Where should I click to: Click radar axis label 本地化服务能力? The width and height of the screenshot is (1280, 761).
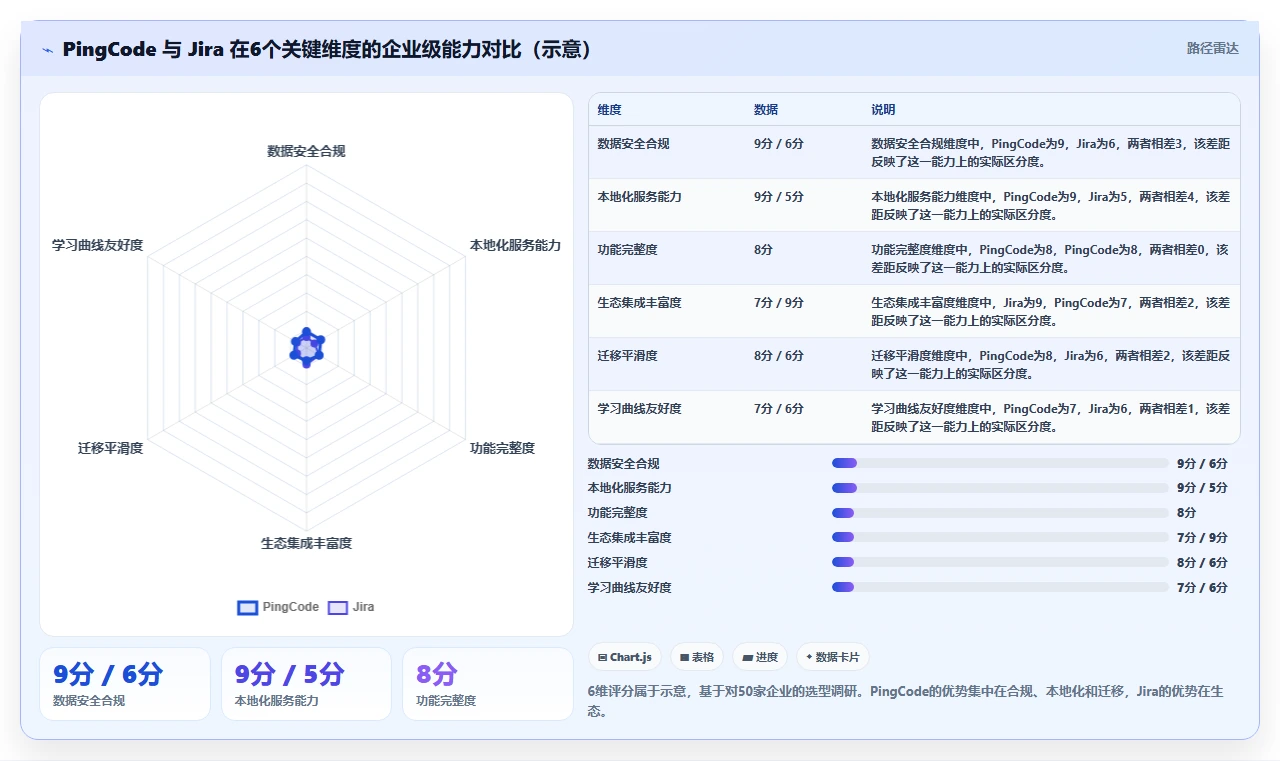515,245
